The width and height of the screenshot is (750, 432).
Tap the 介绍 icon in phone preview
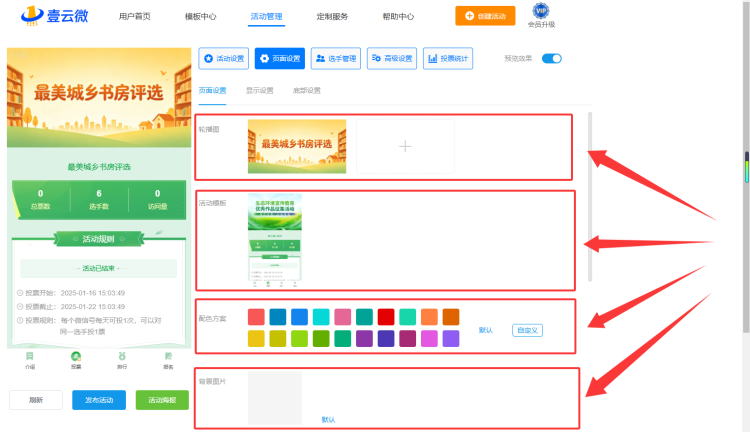(30, 360)
